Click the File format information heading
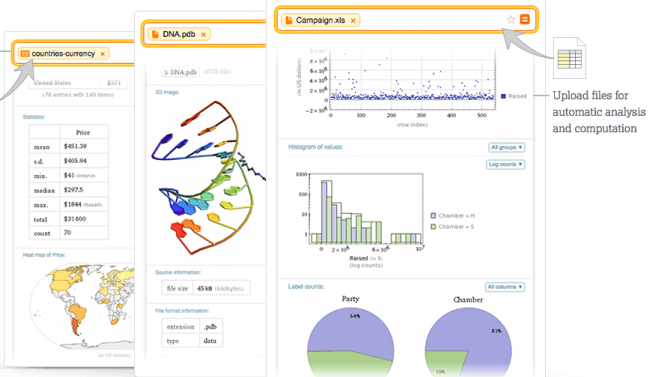 point(182,311)
